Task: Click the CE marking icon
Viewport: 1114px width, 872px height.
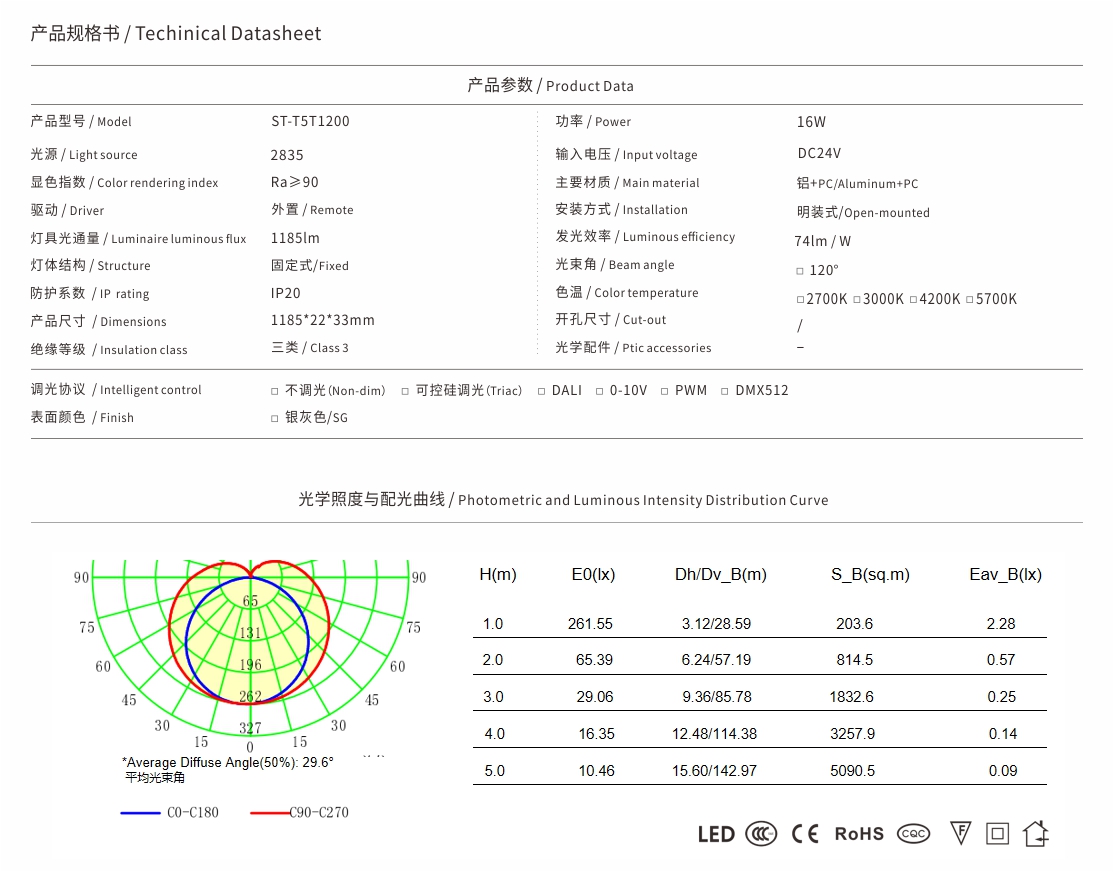Action: pos(807,833)
